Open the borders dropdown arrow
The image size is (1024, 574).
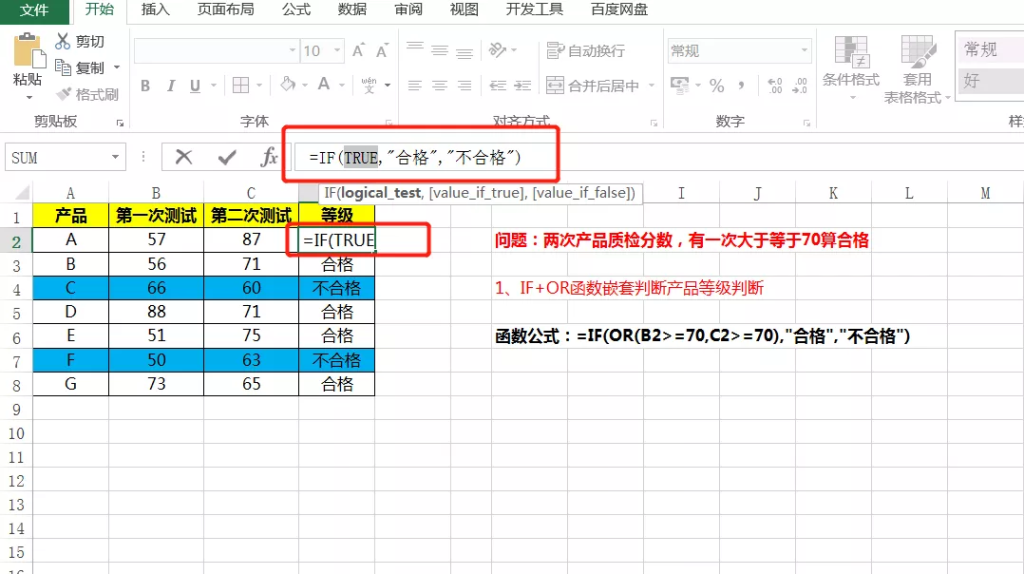[259, 86]
